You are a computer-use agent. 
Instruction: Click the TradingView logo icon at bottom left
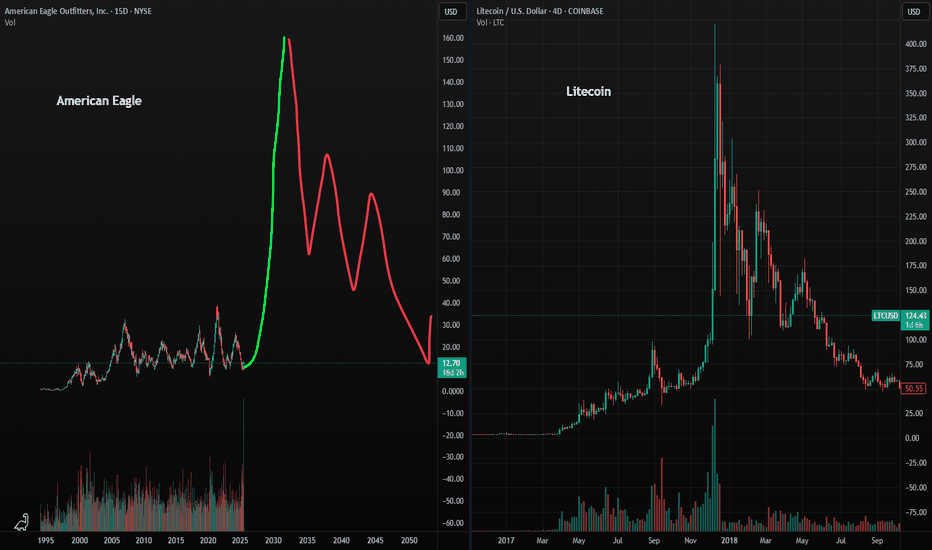tap(21, 522)
